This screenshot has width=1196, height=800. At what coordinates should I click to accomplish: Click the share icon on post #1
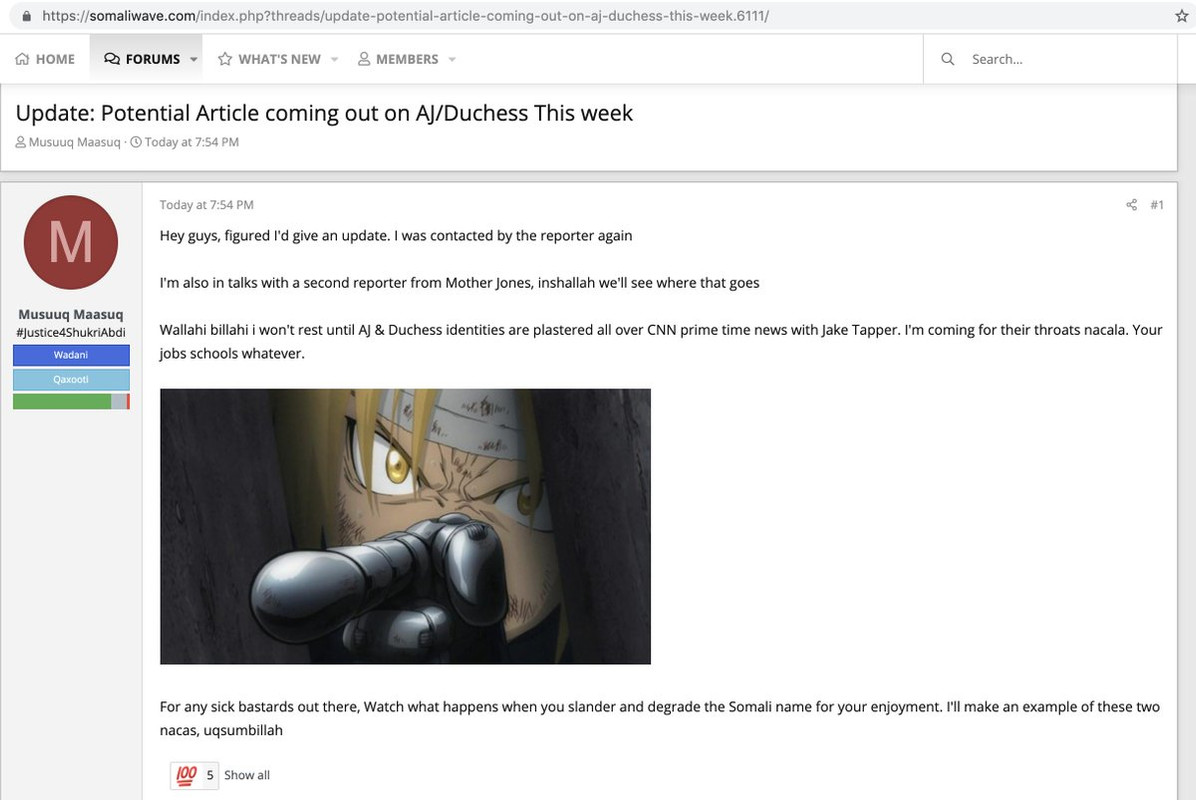1131,204
